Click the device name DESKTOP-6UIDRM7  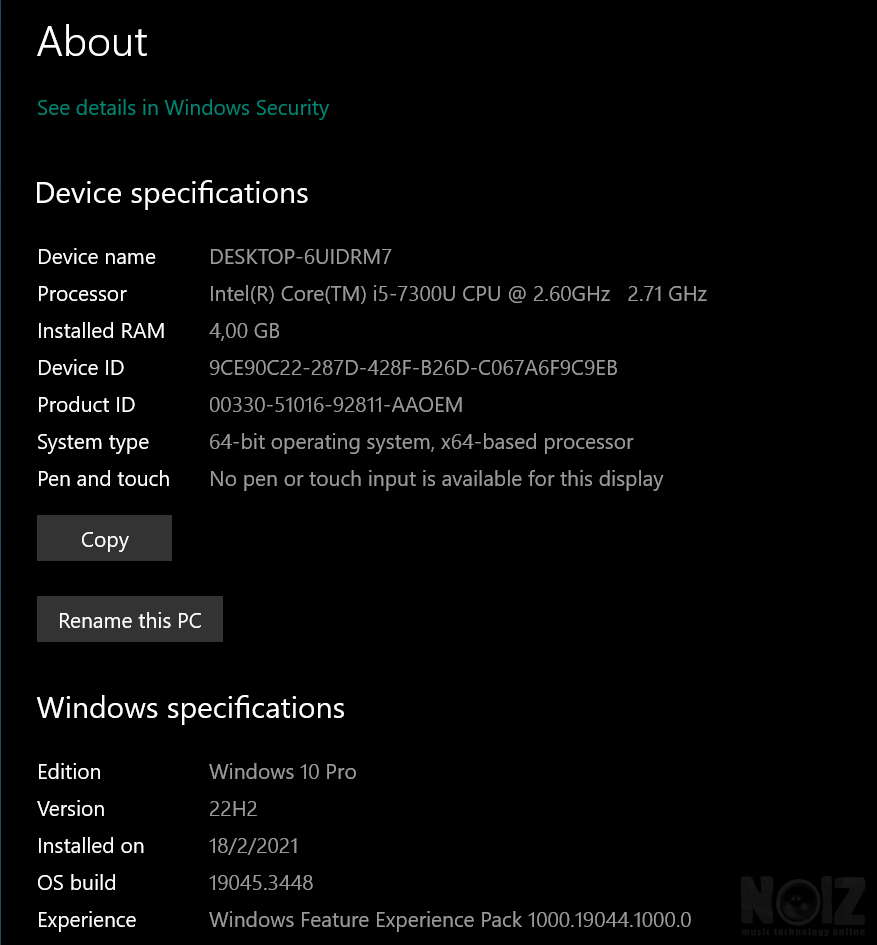pos(300,257)
